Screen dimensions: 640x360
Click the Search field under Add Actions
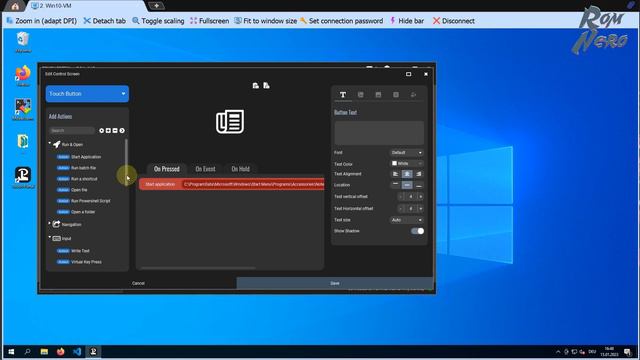72,131
